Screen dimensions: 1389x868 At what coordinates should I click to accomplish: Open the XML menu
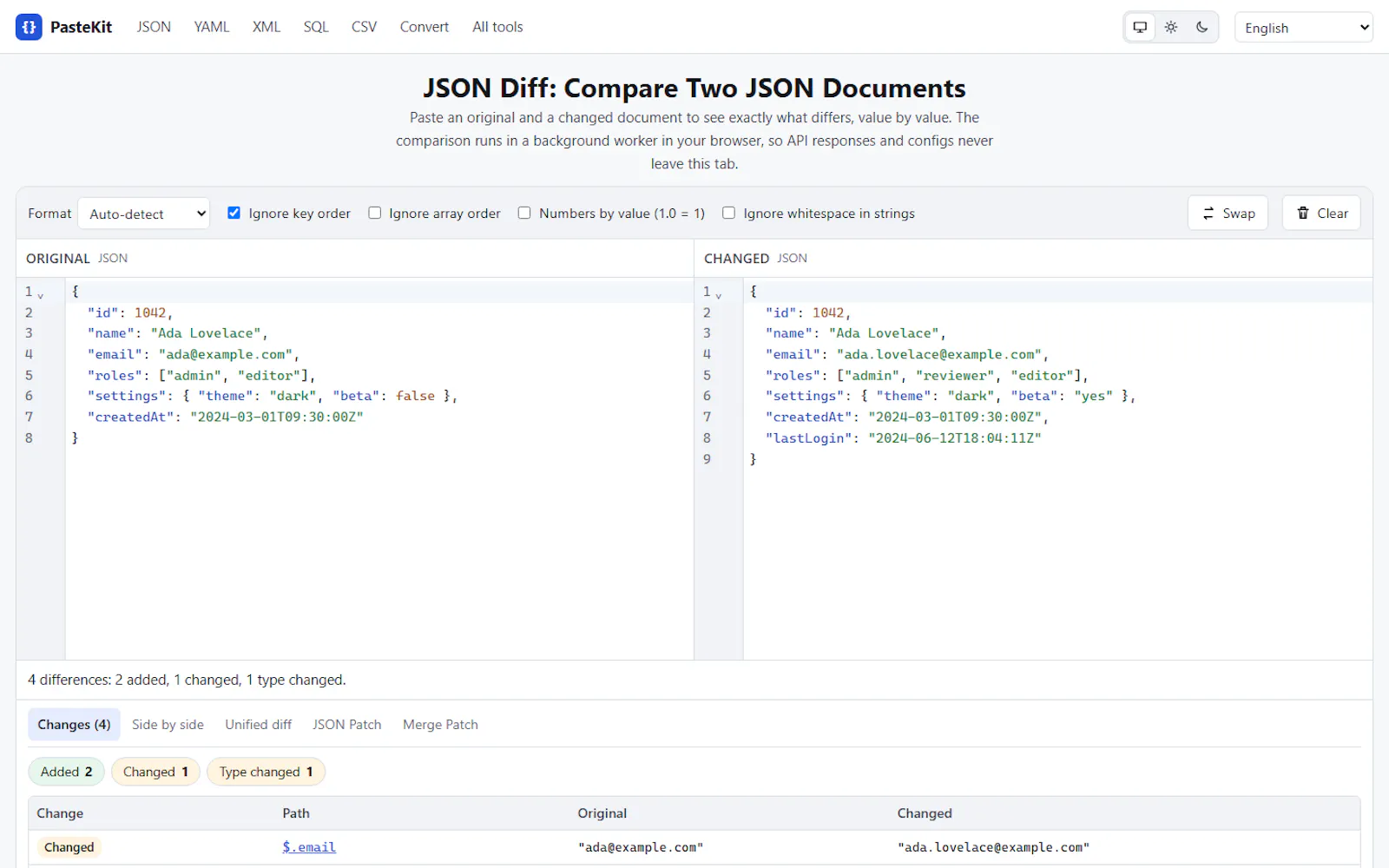pos(267,27)
